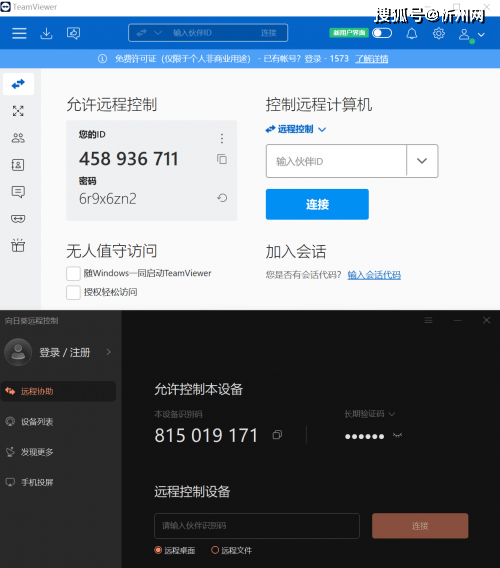Click the orange 连接 button in Sunflower
The height and width of the screenshot is (568, 500).
[x=420, y=526]
